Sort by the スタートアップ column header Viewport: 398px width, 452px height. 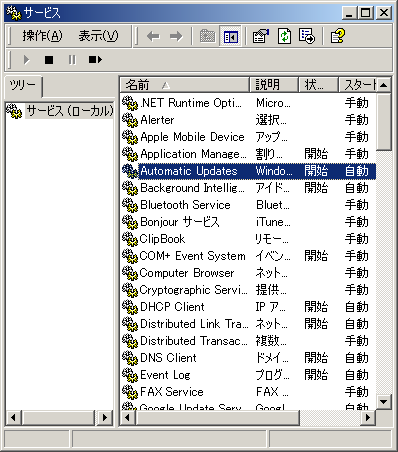[357, 85]
